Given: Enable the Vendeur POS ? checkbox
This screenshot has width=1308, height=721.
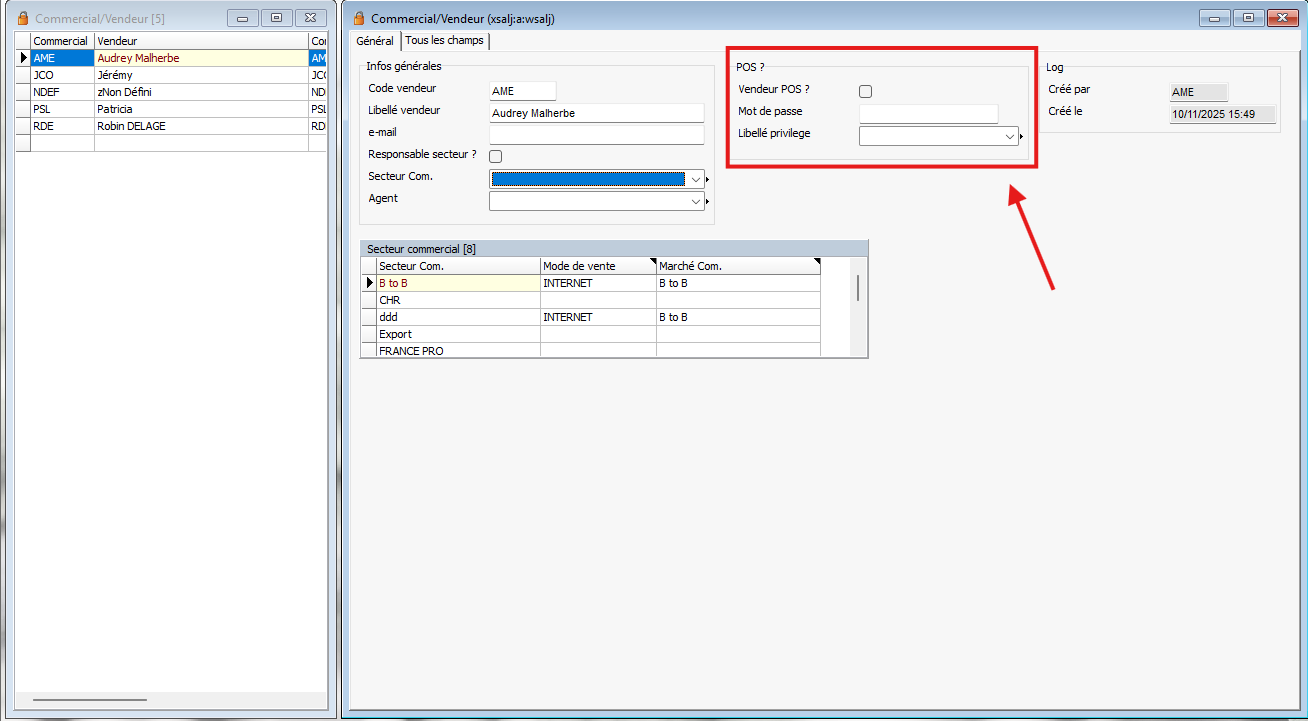Looking at the screenshot, I should 866,92.
